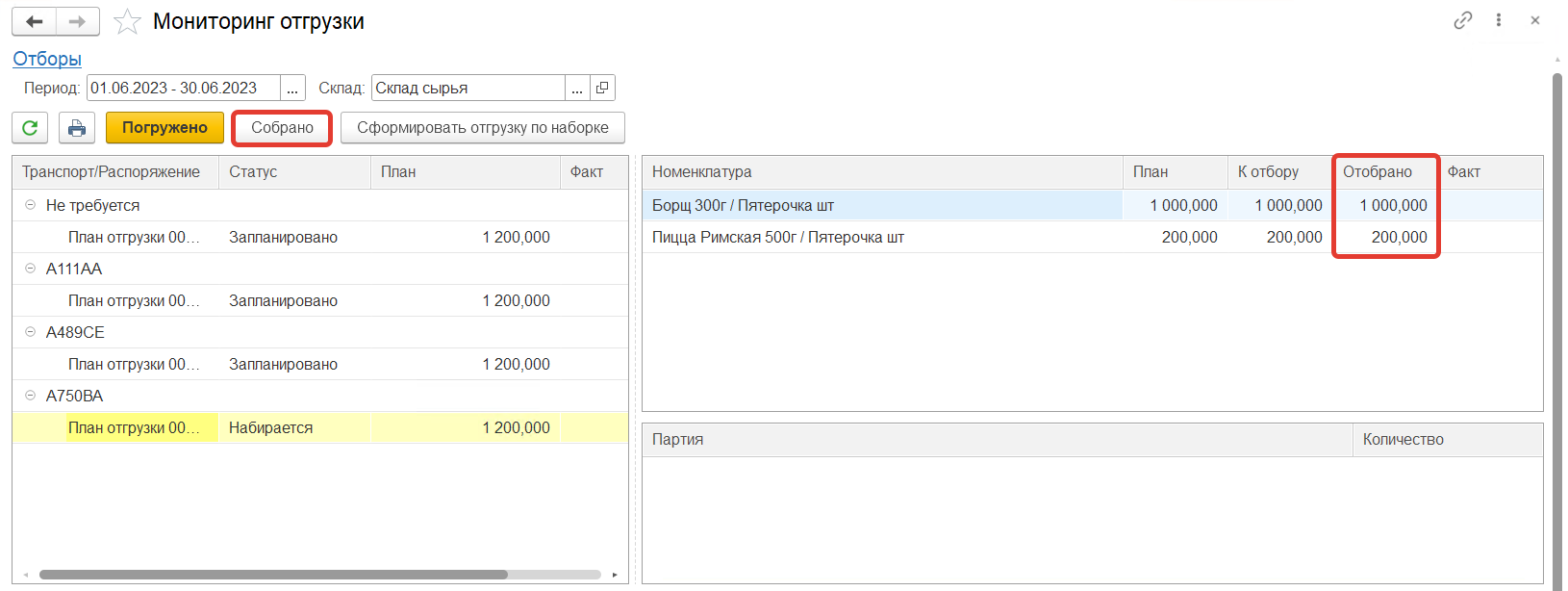The width and height of the screenshot is (1568, 591).
Task: Add page to favorites with star icon
Action: tap(127, 21)
